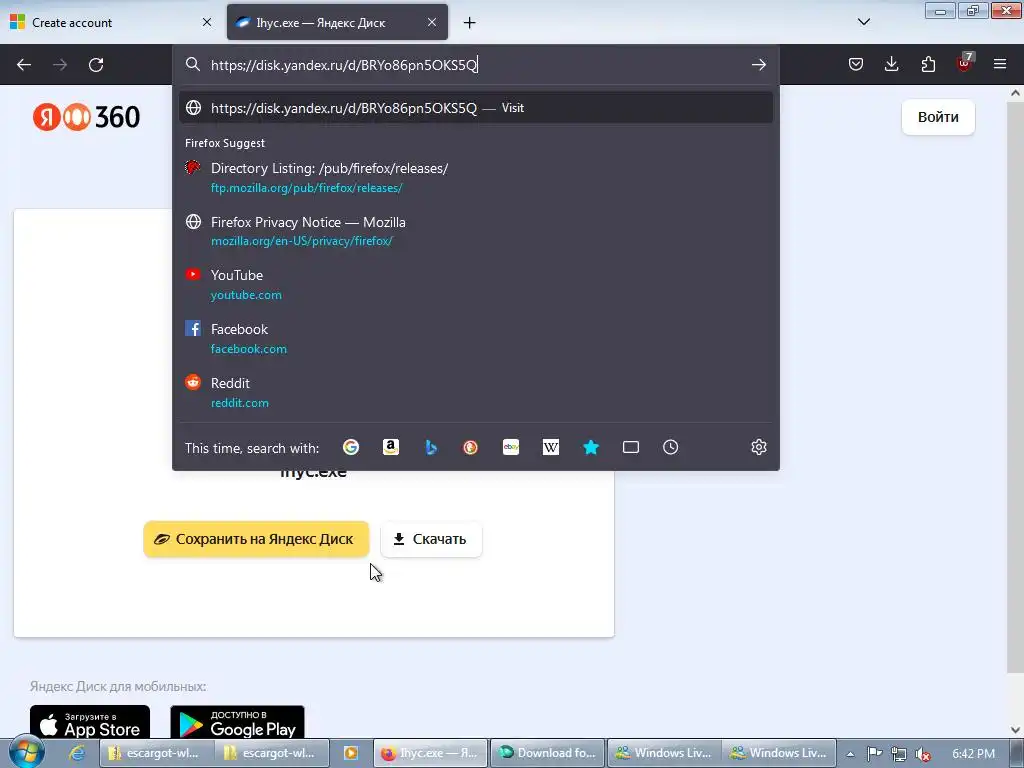
Task: Switch to Firefox Ihyc.exe taskbar item
Action: click(x=429, y=753)
